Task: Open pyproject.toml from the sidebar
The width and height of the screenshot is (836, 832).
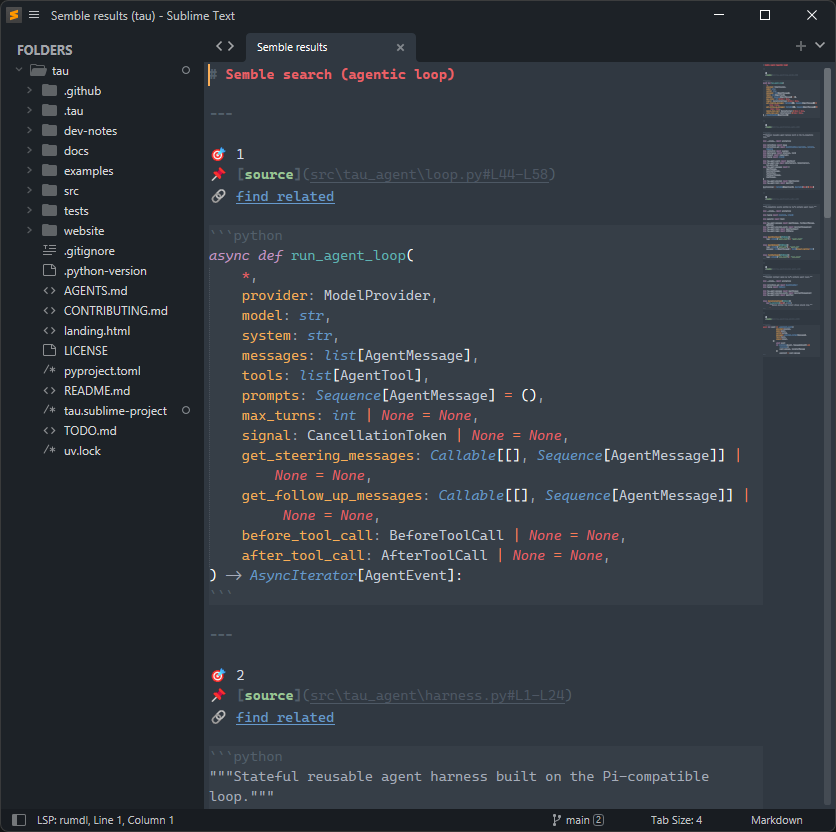Action: (102, 371)
